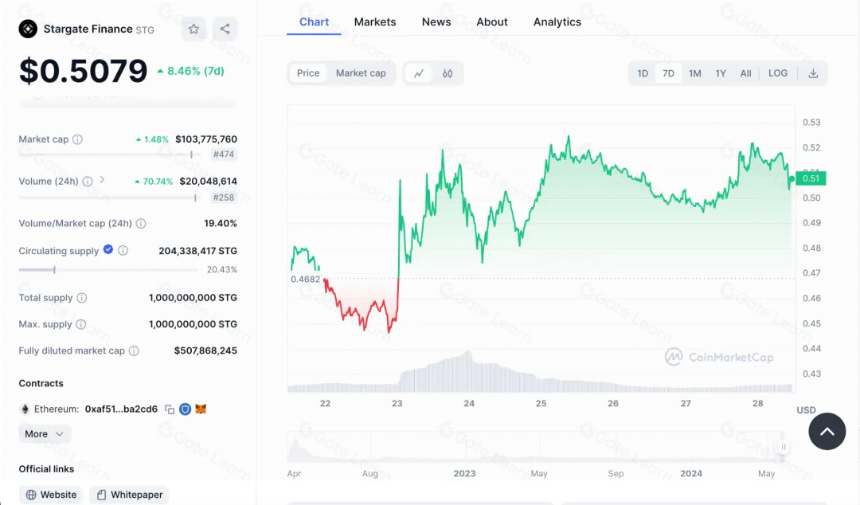Add token to MetaMask fox icon
Screen dimensions: 860x505
coord(201,409)
